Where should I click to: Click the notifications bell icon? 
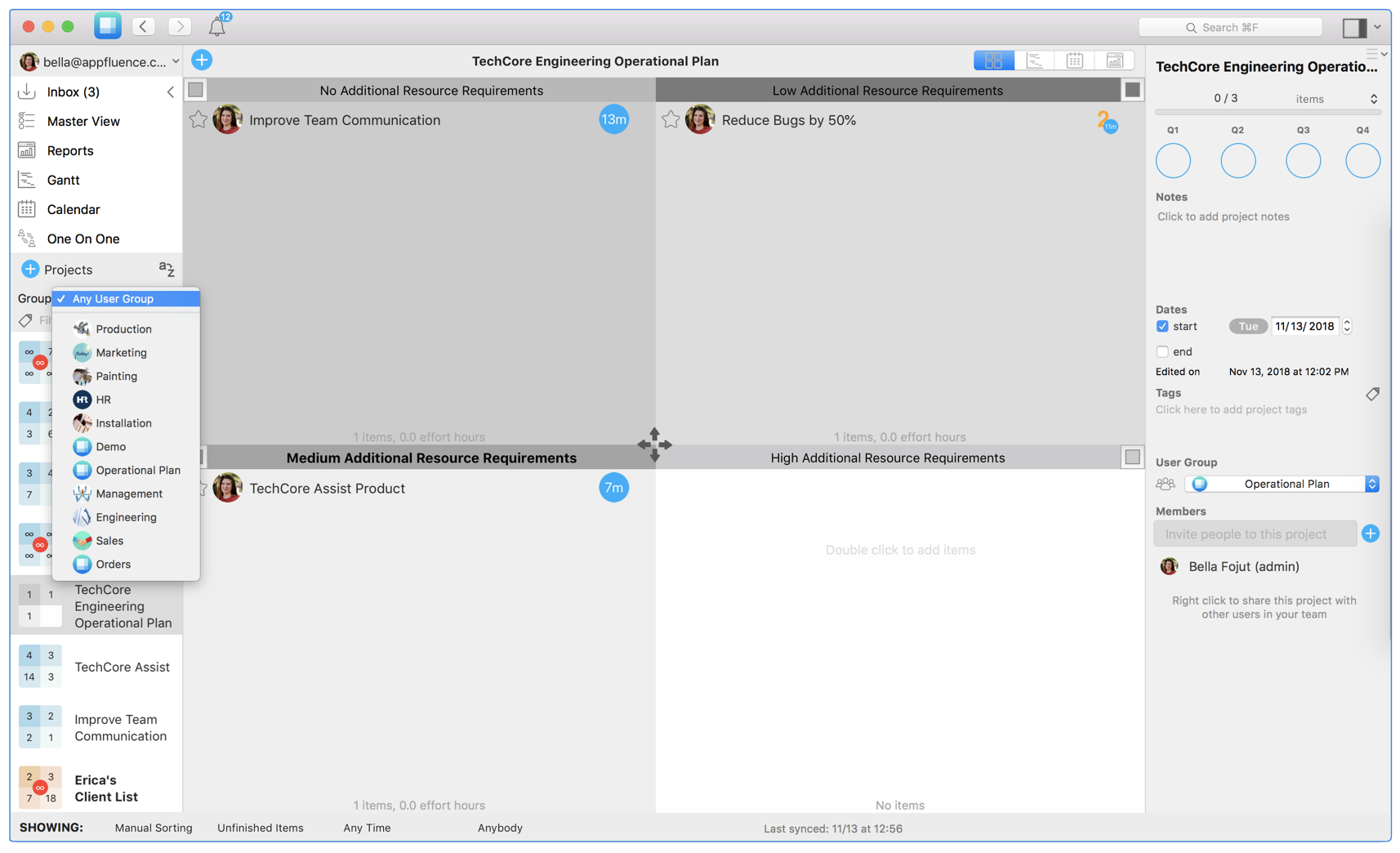[217, 25]
